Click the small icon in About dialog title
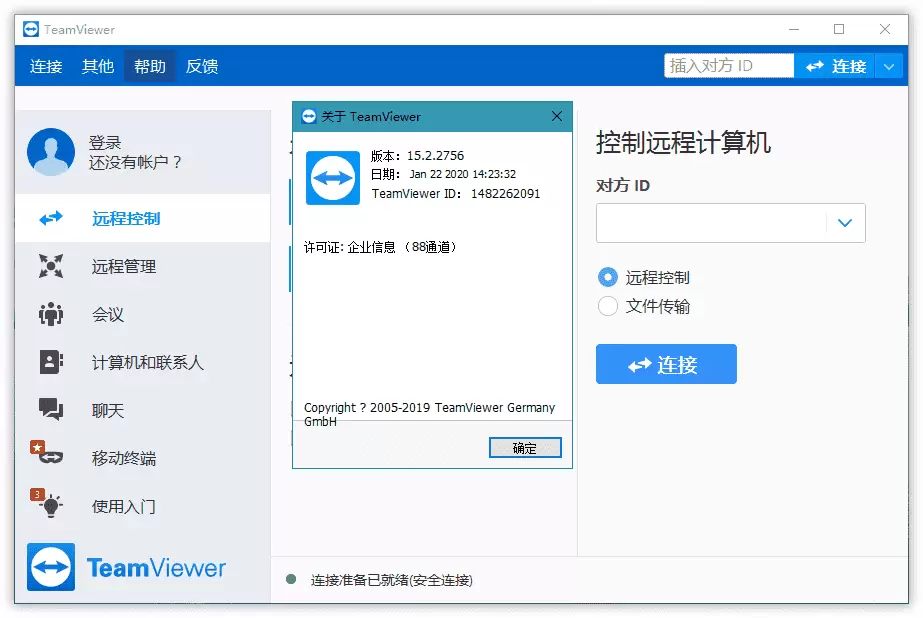 (x=309, y=117)
